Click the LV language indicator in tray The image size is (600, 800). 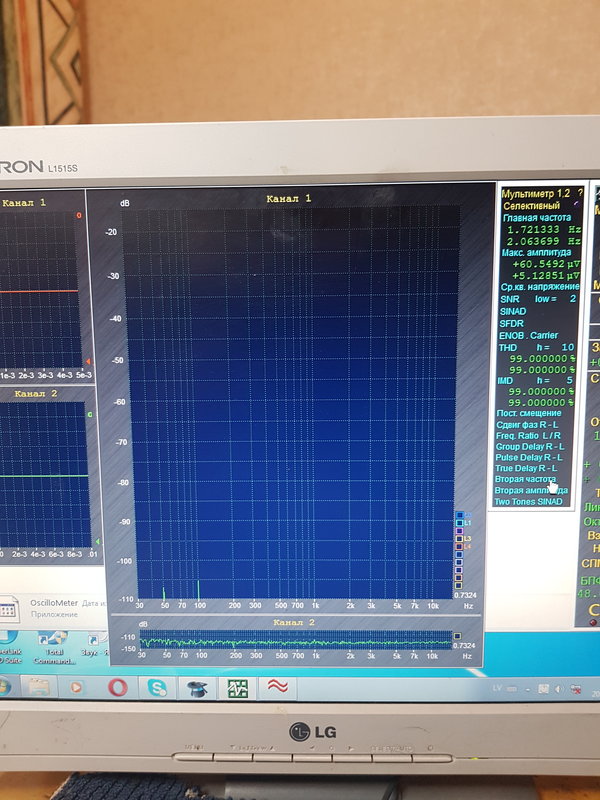pos(497,688)
